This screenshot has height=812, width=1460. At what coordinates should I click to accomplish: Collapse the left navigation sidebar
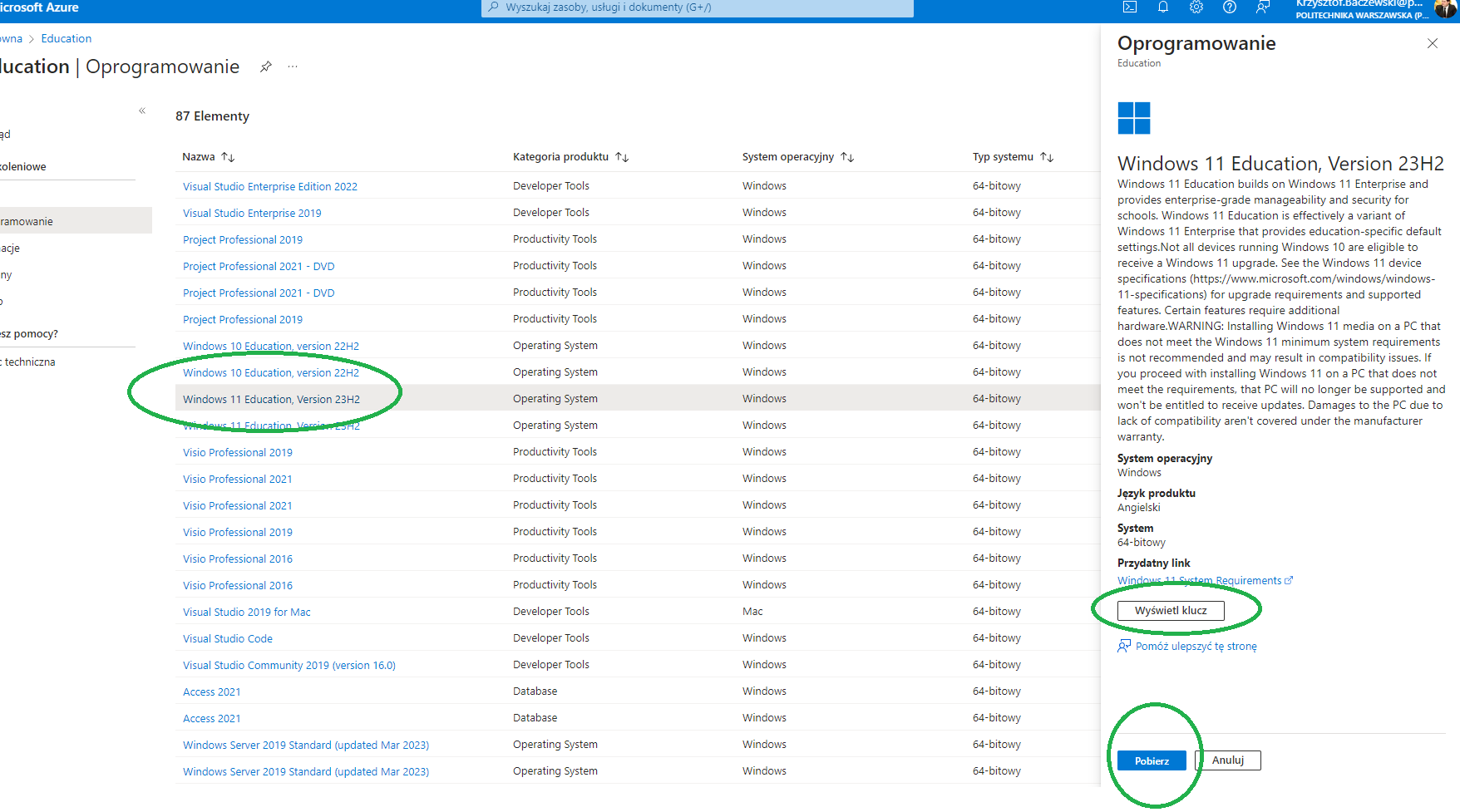tap(142, 111)
